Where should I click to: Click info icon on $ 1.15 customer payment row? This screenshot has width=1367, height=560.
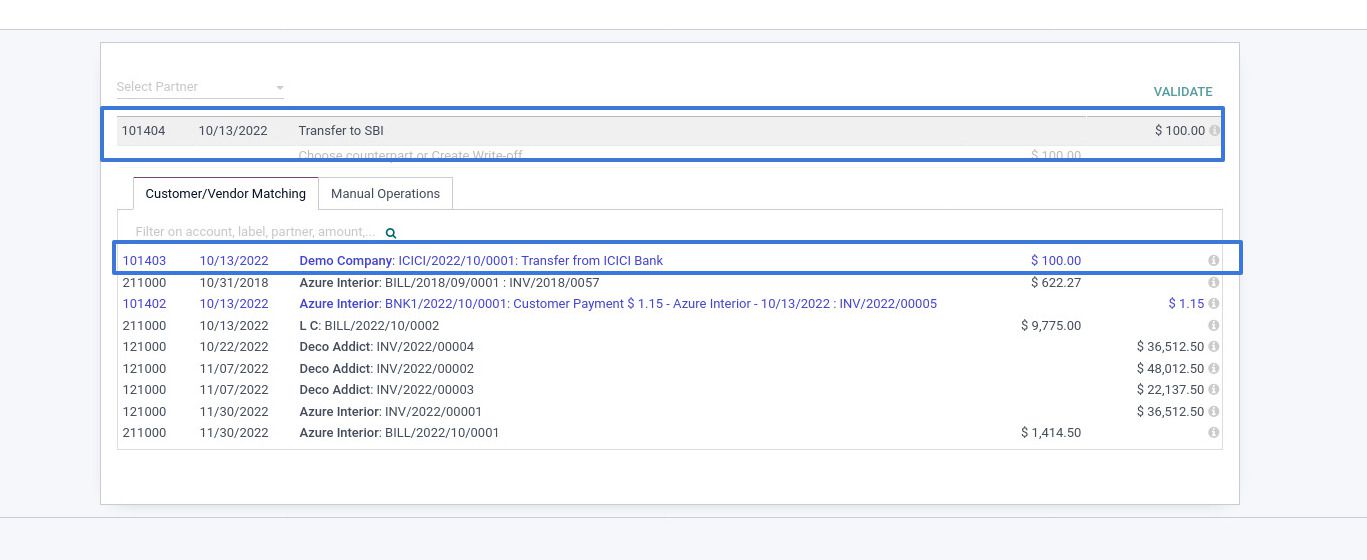pyautogui.click(x=1213, y=304)
